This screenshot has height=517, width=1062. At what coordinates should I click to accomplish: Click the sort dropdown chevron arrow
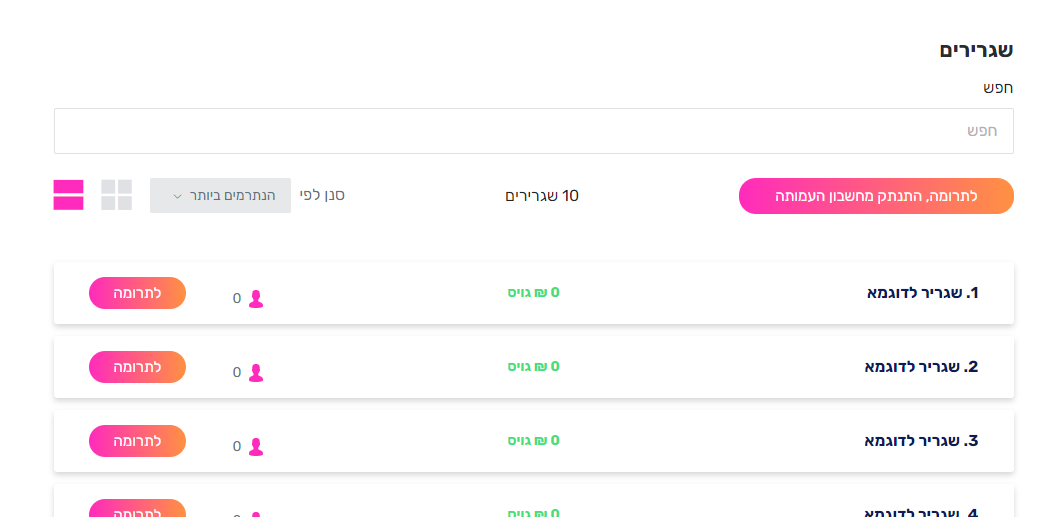(x=177, y=197)
